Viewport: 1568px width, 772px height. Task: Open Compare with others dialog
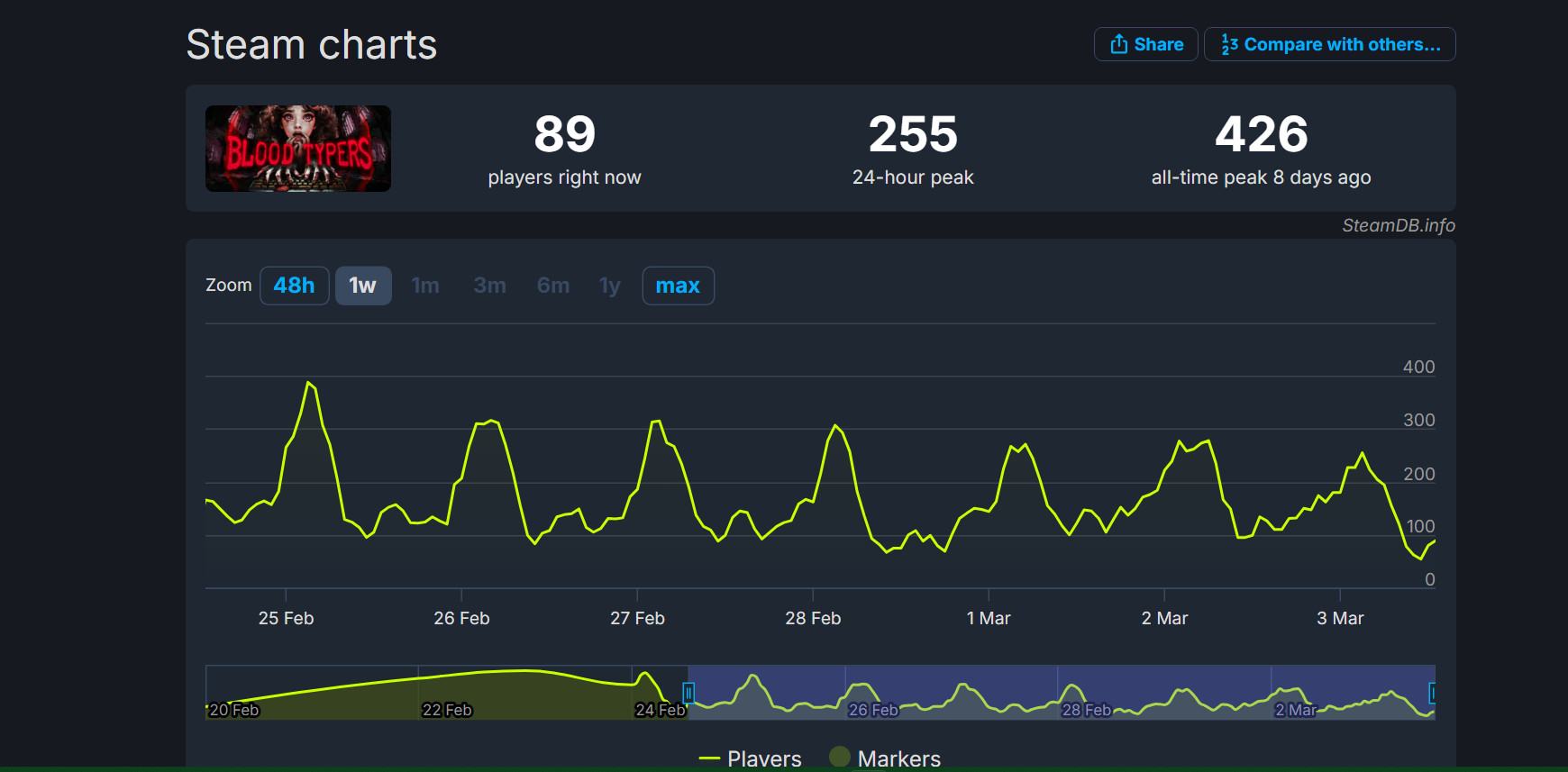pyautogui.click(x=1329, y=44)
